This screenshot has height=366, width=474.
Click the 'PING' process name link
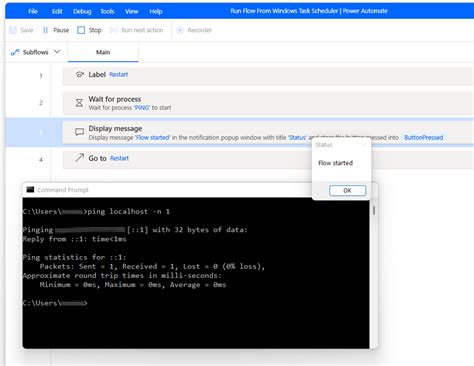pos(142,108)
